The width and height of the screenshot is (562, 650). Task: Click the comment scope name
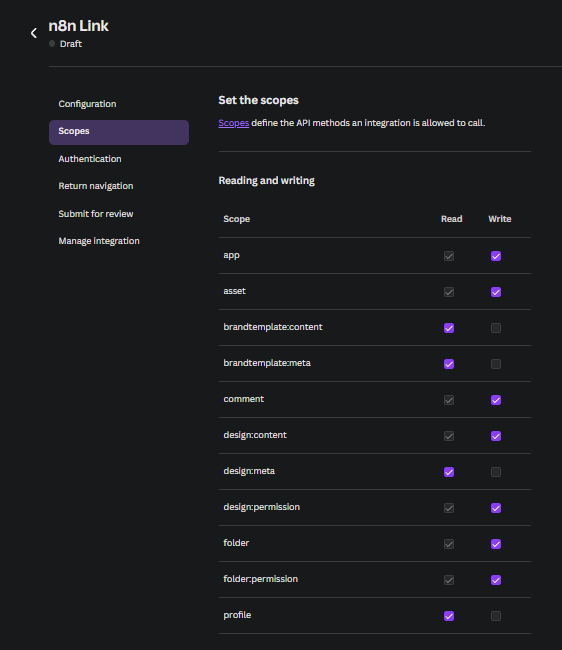pyautogui.click(x=244, y=399)
